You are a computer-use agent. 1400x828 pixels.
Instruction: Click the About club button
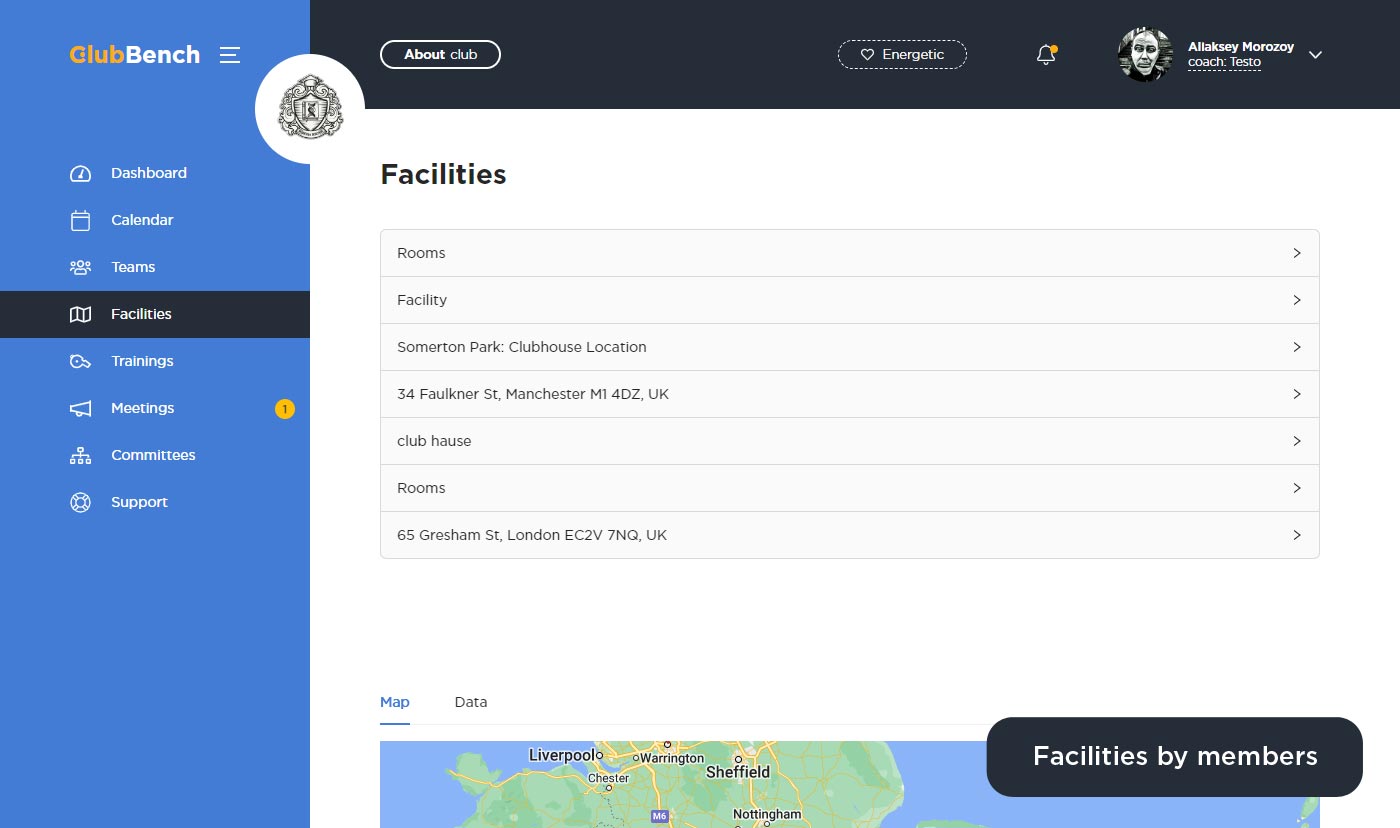click(440, 55)
